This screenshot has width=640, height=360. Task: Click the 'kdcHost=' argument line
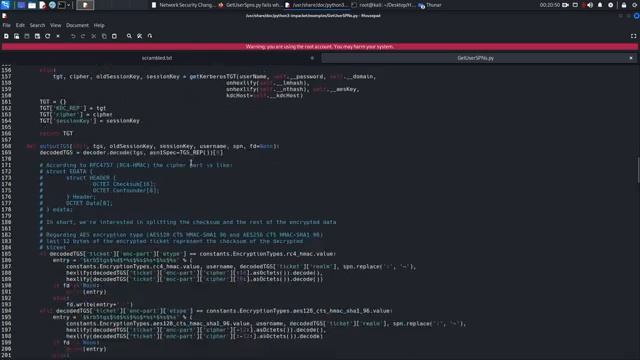pos(264,96)
